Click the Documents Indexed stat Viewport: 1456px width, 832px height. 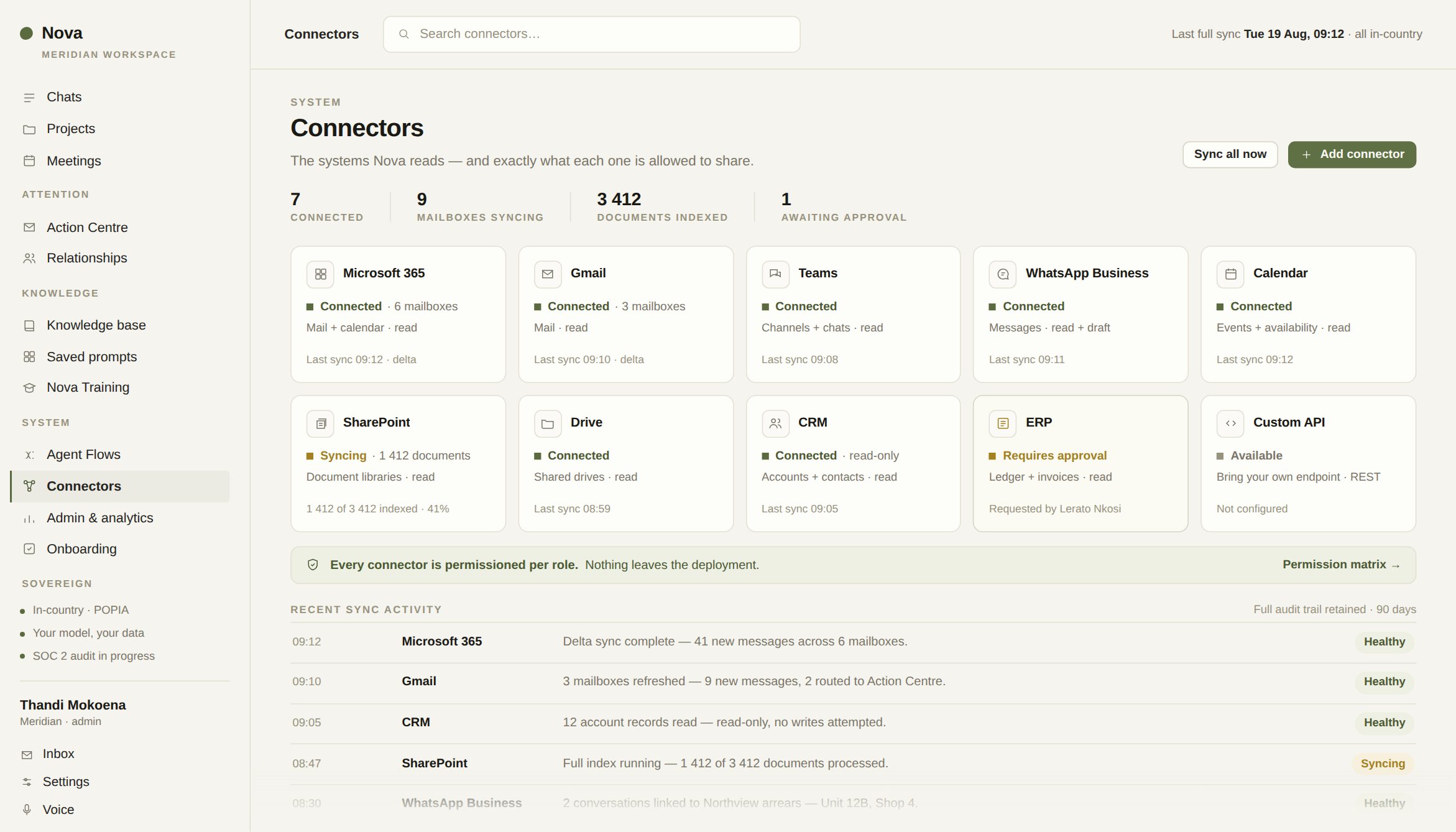coord(662,207)
